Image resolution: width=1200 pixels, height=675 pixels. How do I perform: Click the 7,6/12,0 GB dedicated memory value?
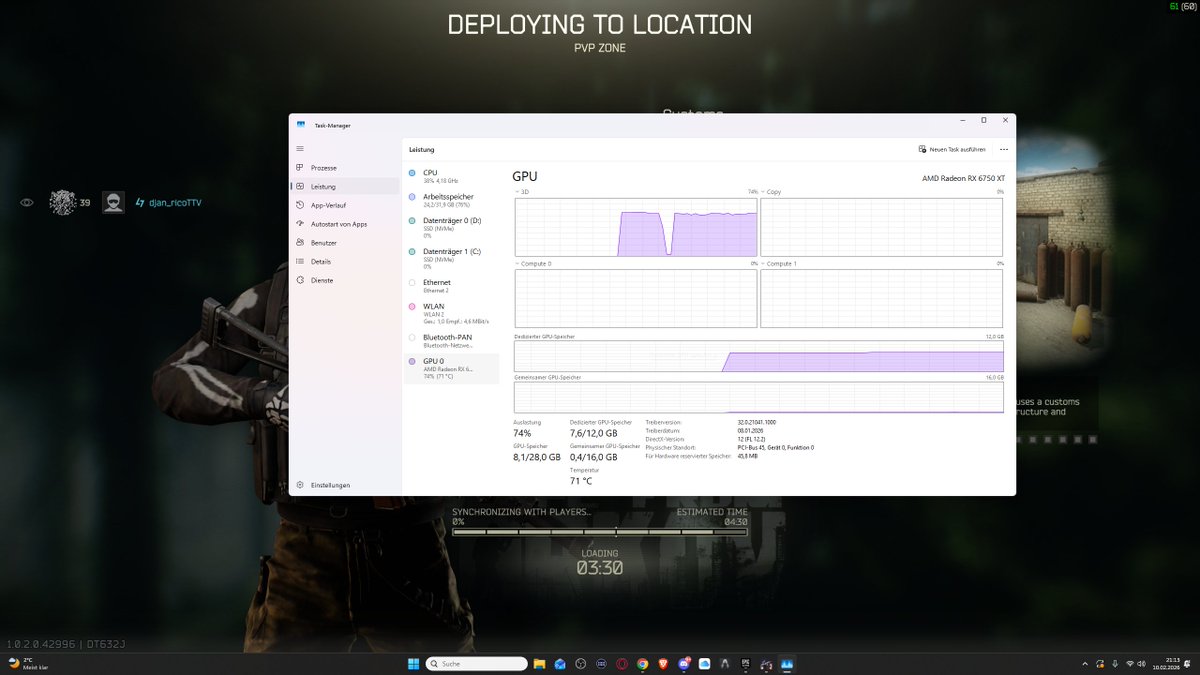coord(594,433)
